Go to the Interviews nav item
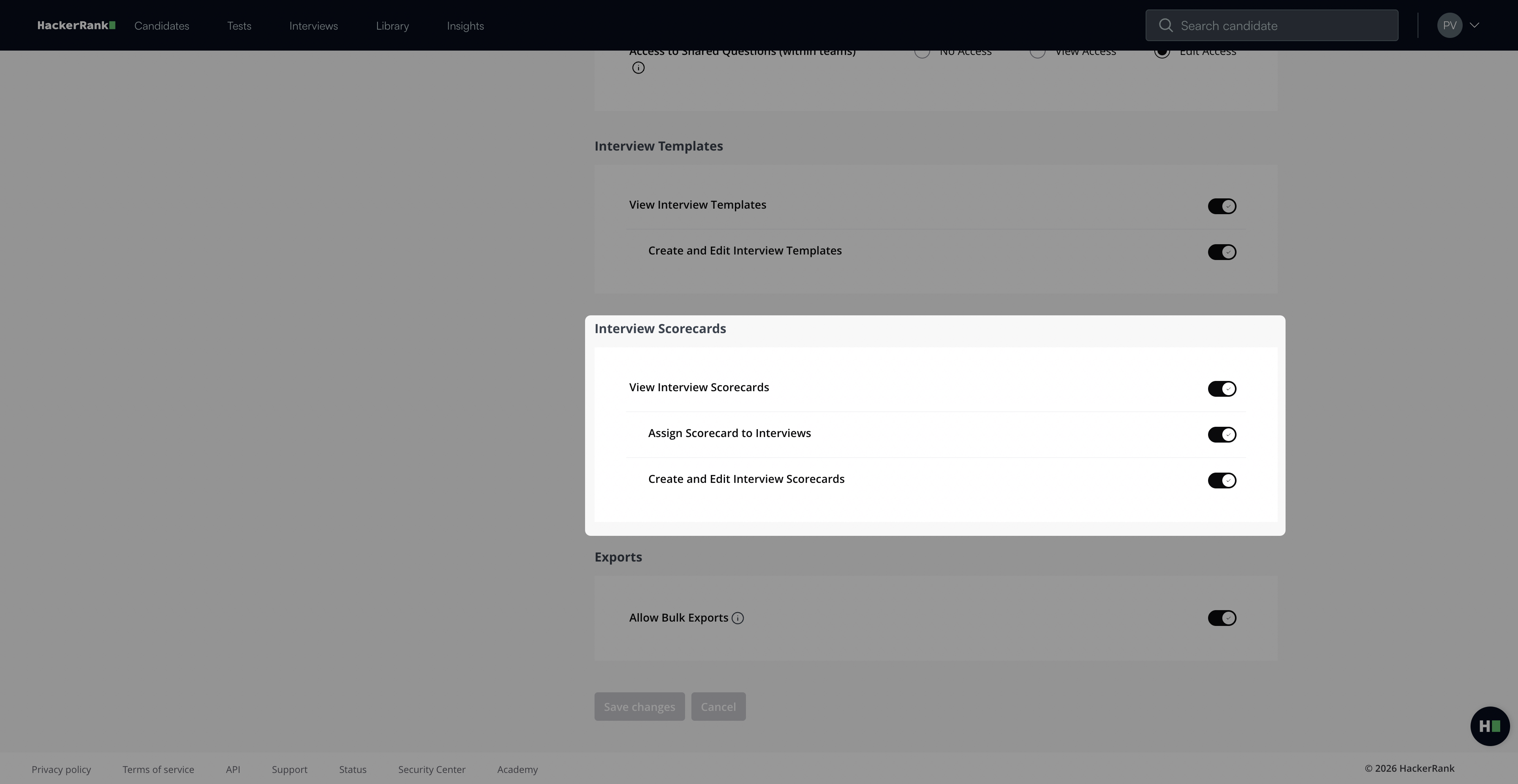This screenshot has height=784, width=1518. [313, 26]
